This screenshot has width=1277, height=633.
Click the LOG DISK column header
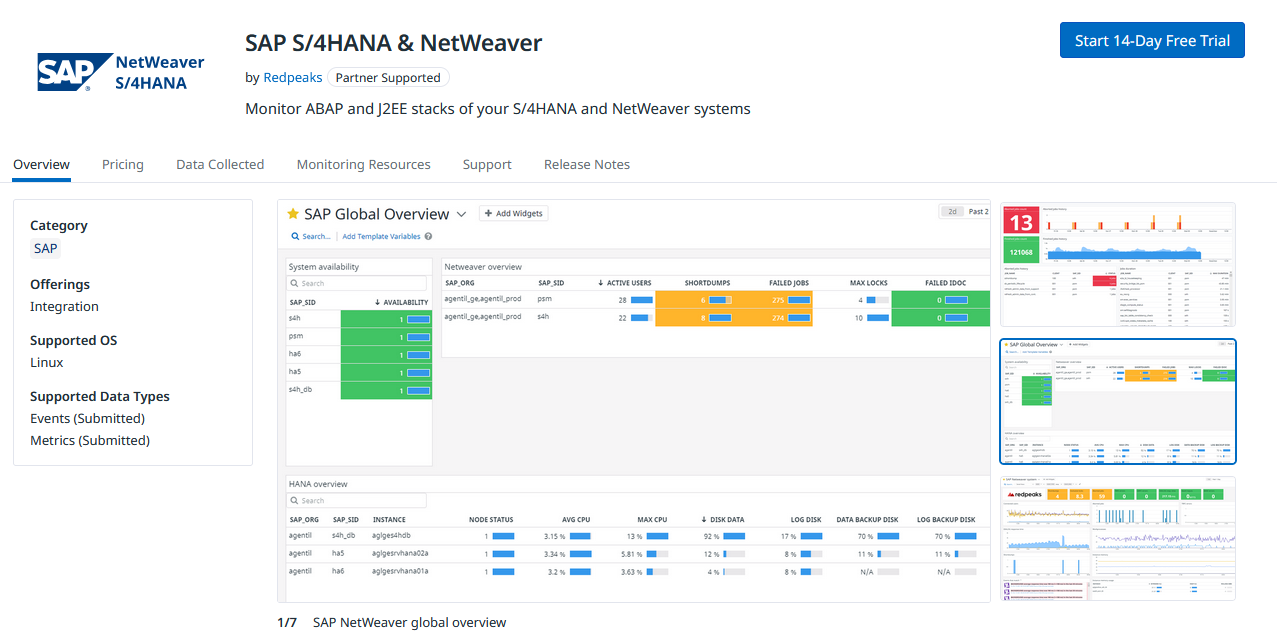click(x=805, y=520)
